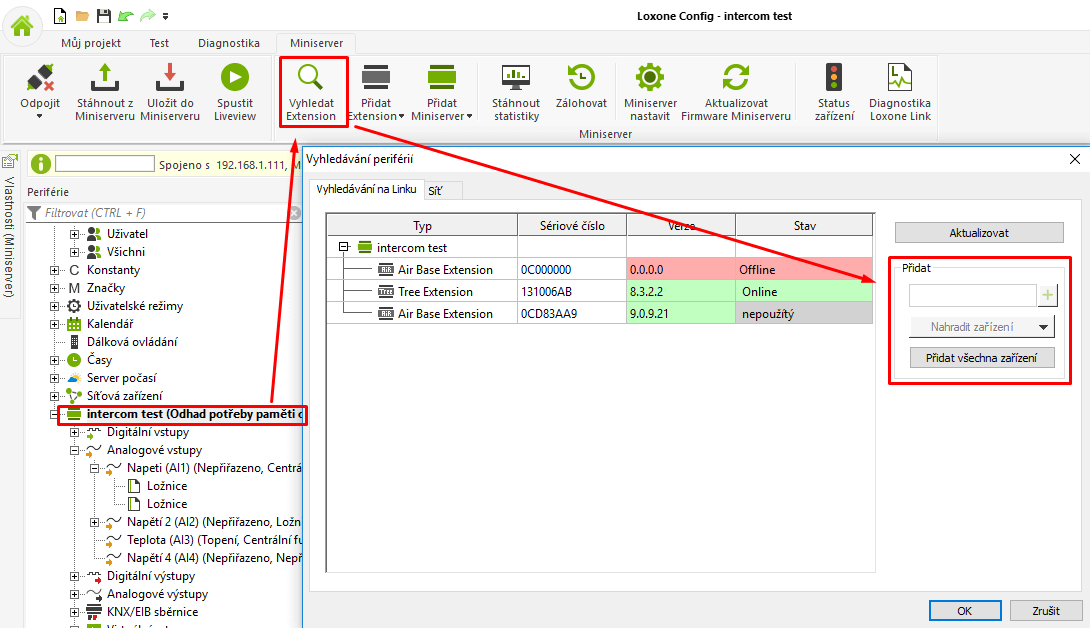Click the Filtrovat search field
The image size is (1090, 628).
[x=160, y=213]
